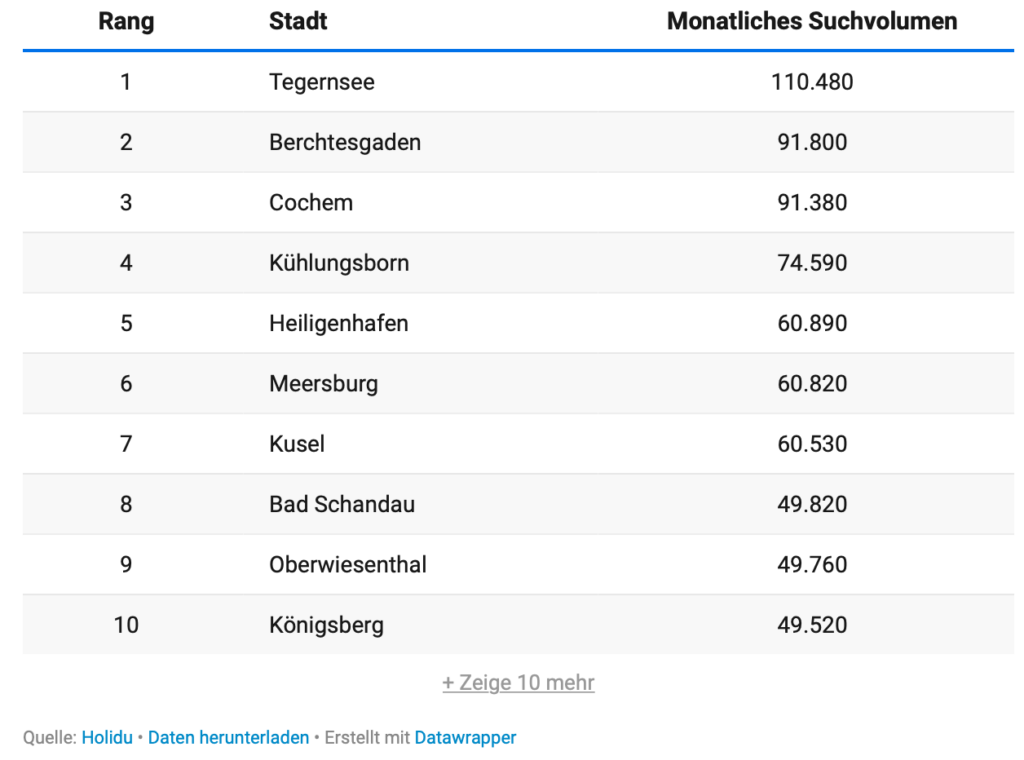Select the Berchtesgaden city cell
1024x760 pixels.
[x=345, y=142]
